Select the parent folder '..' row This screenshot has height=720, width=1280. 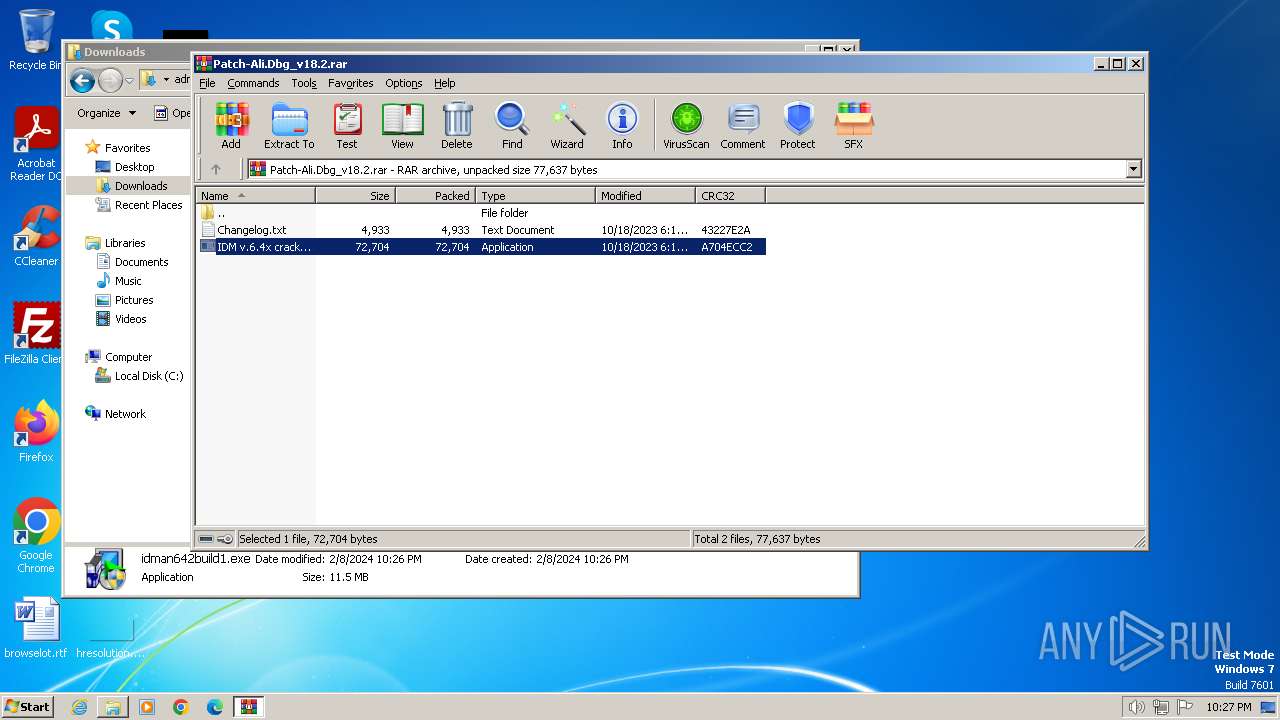pos(481,212)
